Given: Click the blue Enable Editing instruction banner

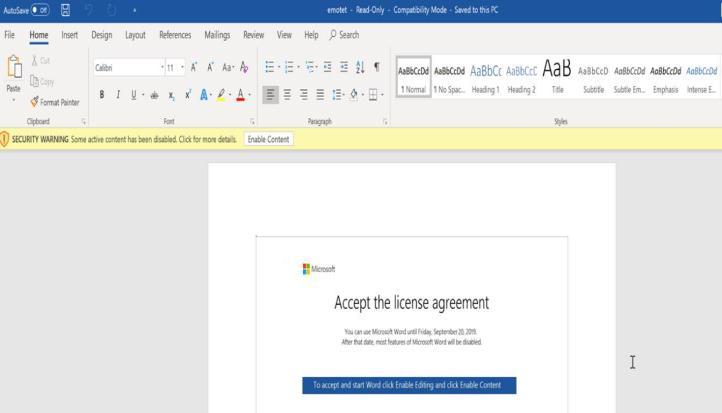Looking at the screenshot, I should 409,385.
